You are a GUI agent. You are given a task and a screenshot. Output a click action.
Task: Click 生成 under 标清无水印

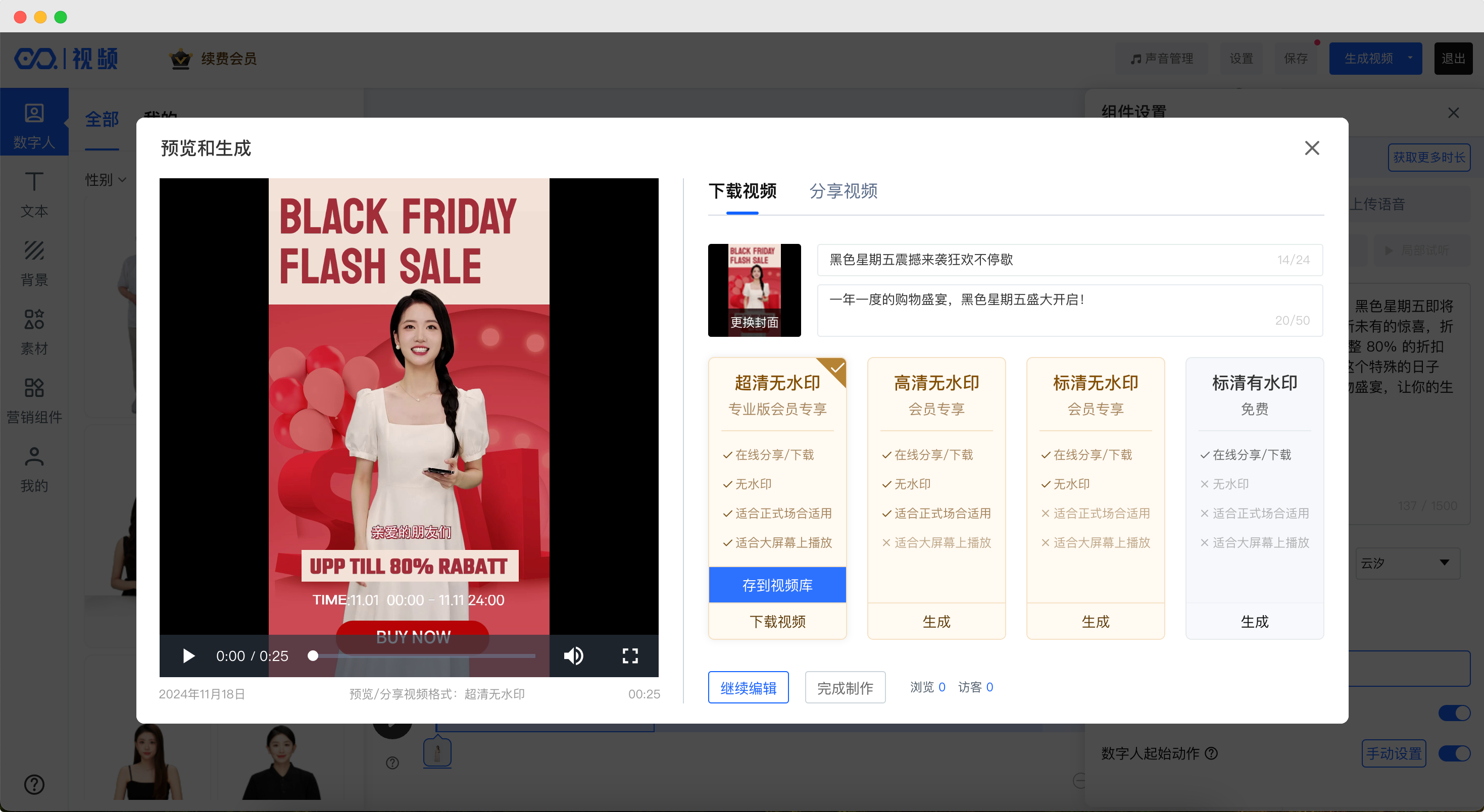tap(1095, 621)
